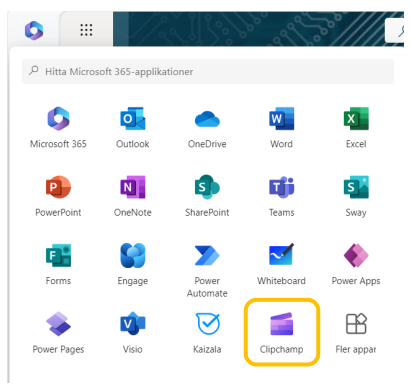Click the Microsoft 365 logo in header
Screen dimensions: 411x387
34,30
